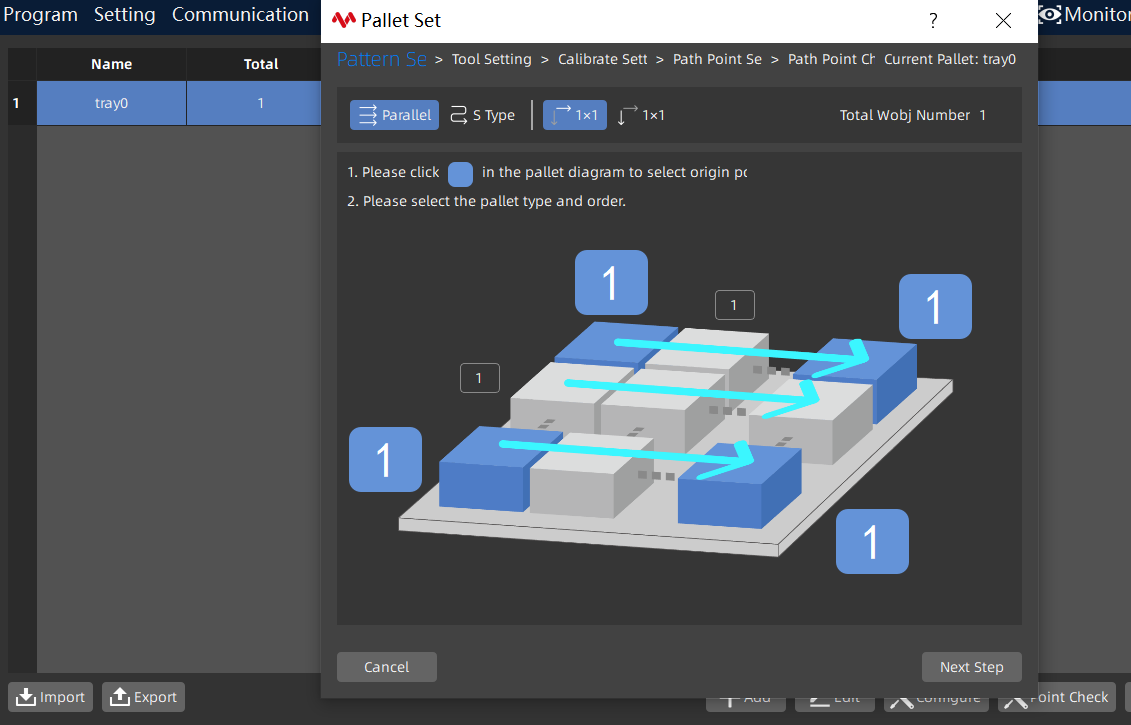
Task: Choose the vertical-first 1×1 order option
Action: pos(641,115)
